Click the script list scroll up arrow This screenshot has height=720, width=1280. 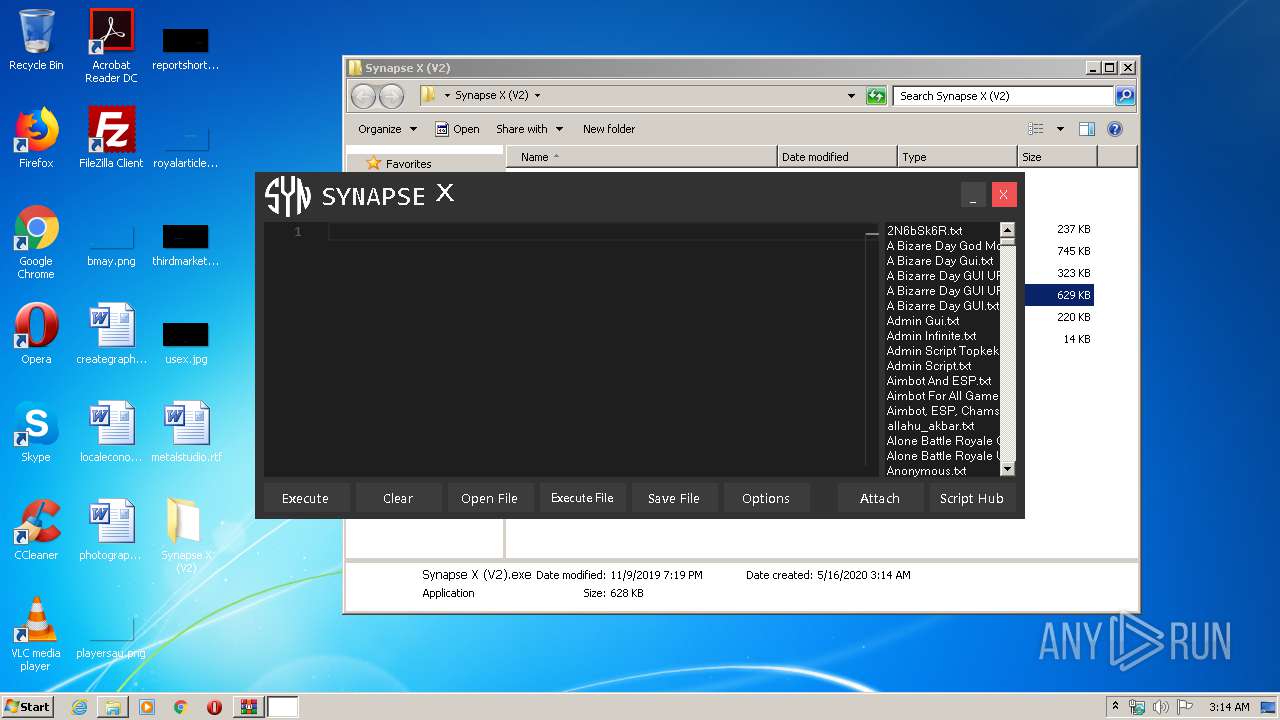[1007, 230]
